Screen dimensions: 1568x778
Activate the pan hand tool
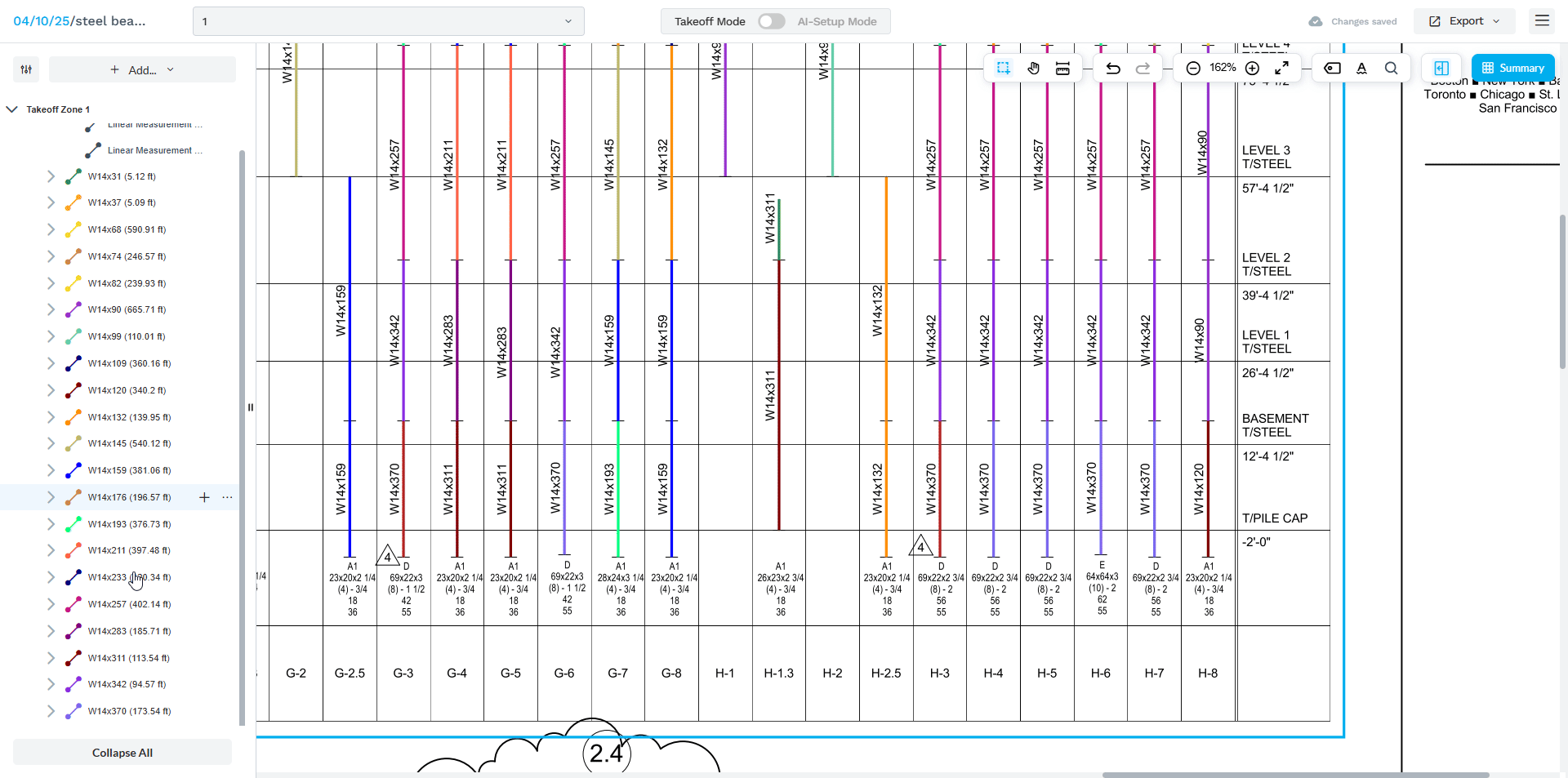coord(1033,68)
